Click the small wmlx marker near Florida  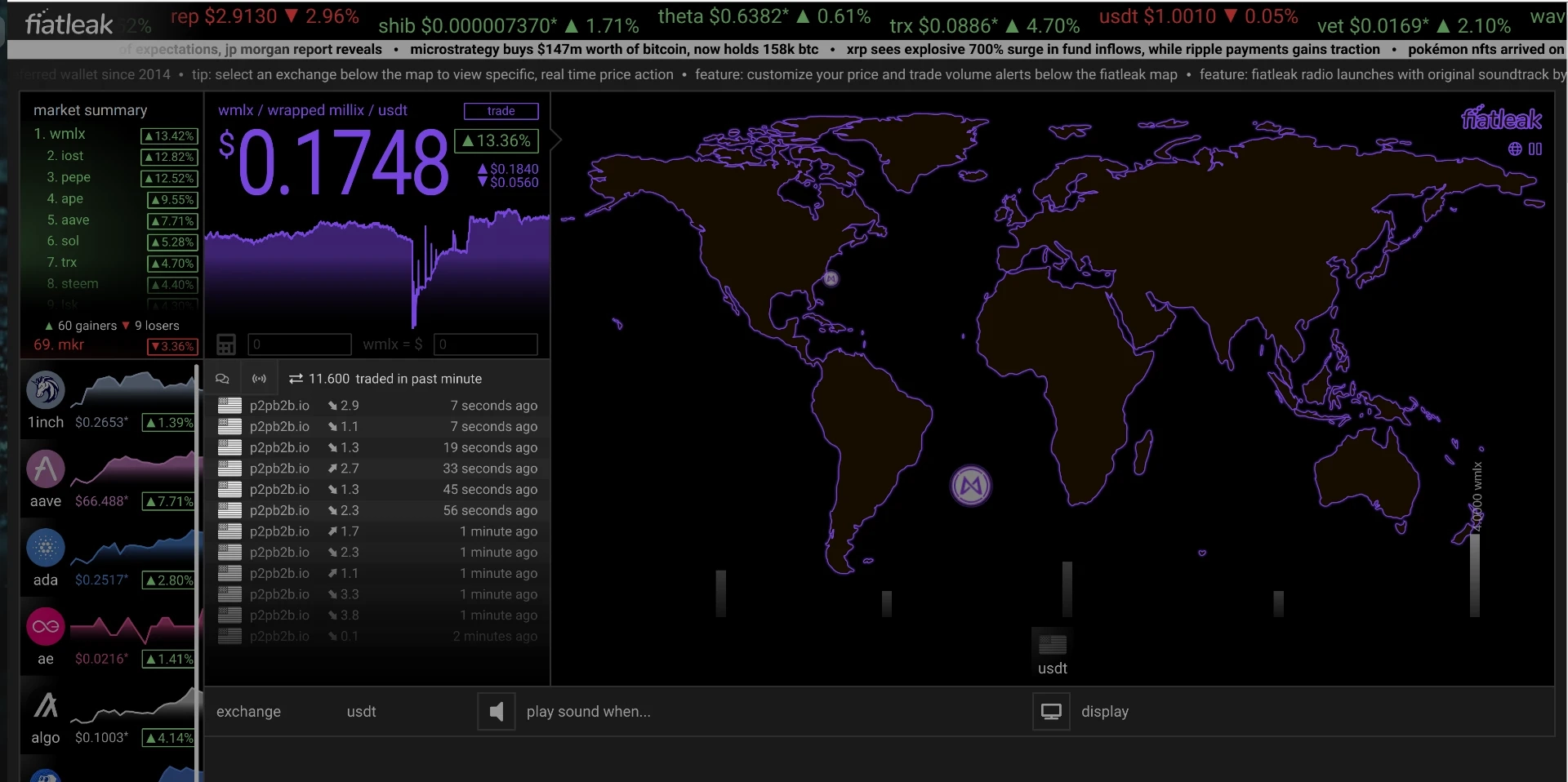(831, 278)
